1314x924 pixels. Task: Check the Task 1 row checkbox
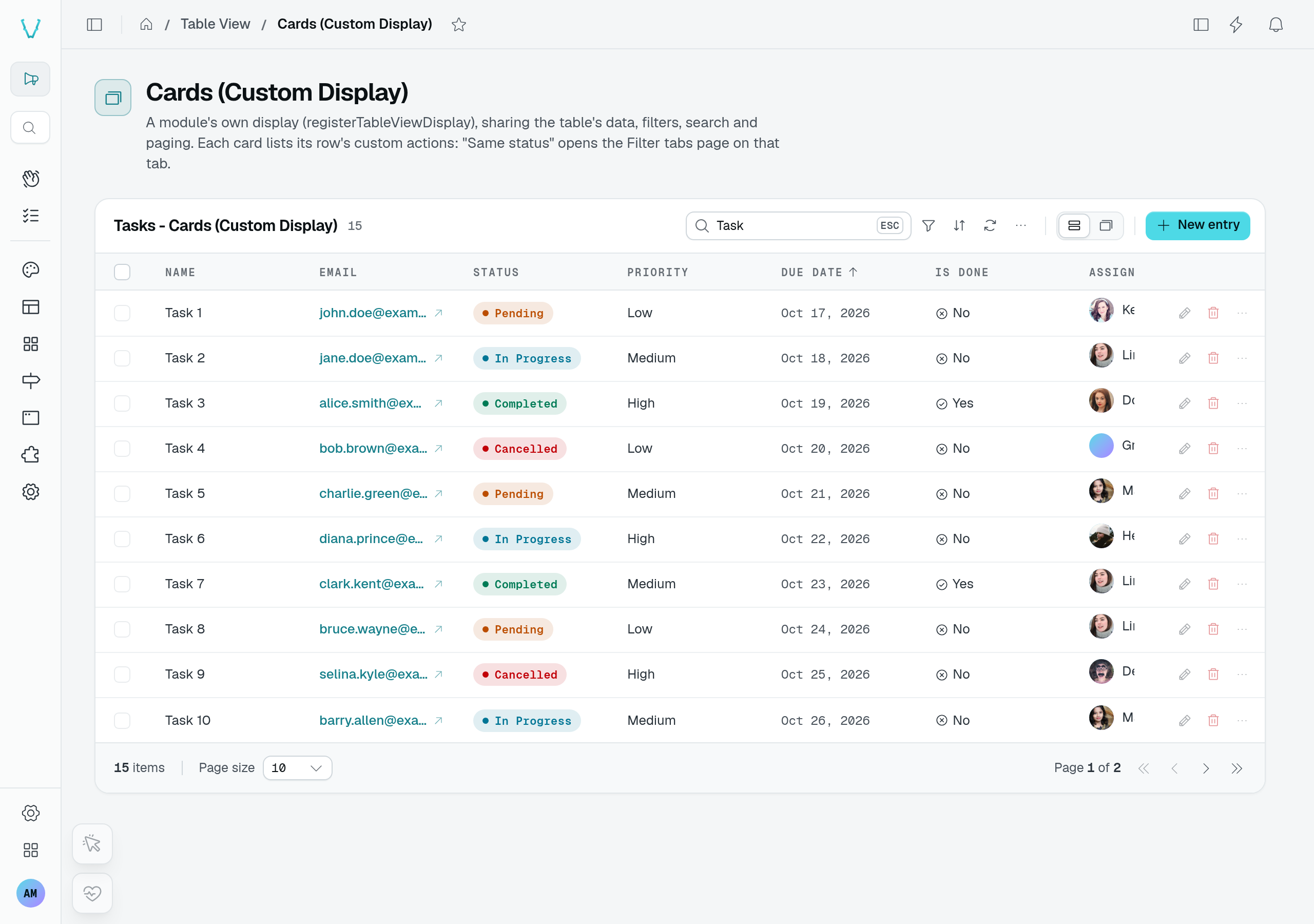point(122,313)
